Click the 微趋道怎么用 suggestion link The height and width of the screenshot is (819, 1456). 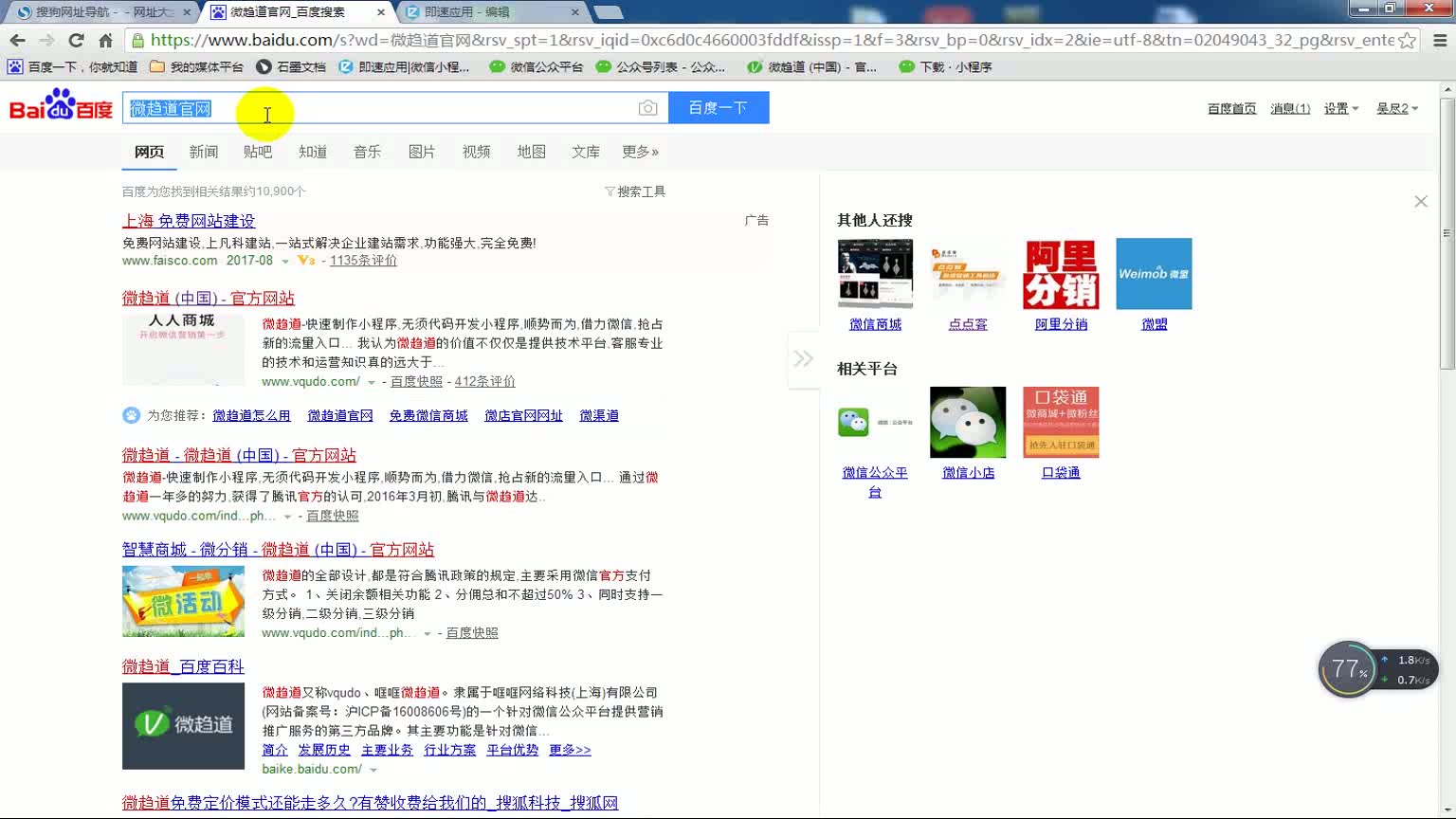(251, 415)
